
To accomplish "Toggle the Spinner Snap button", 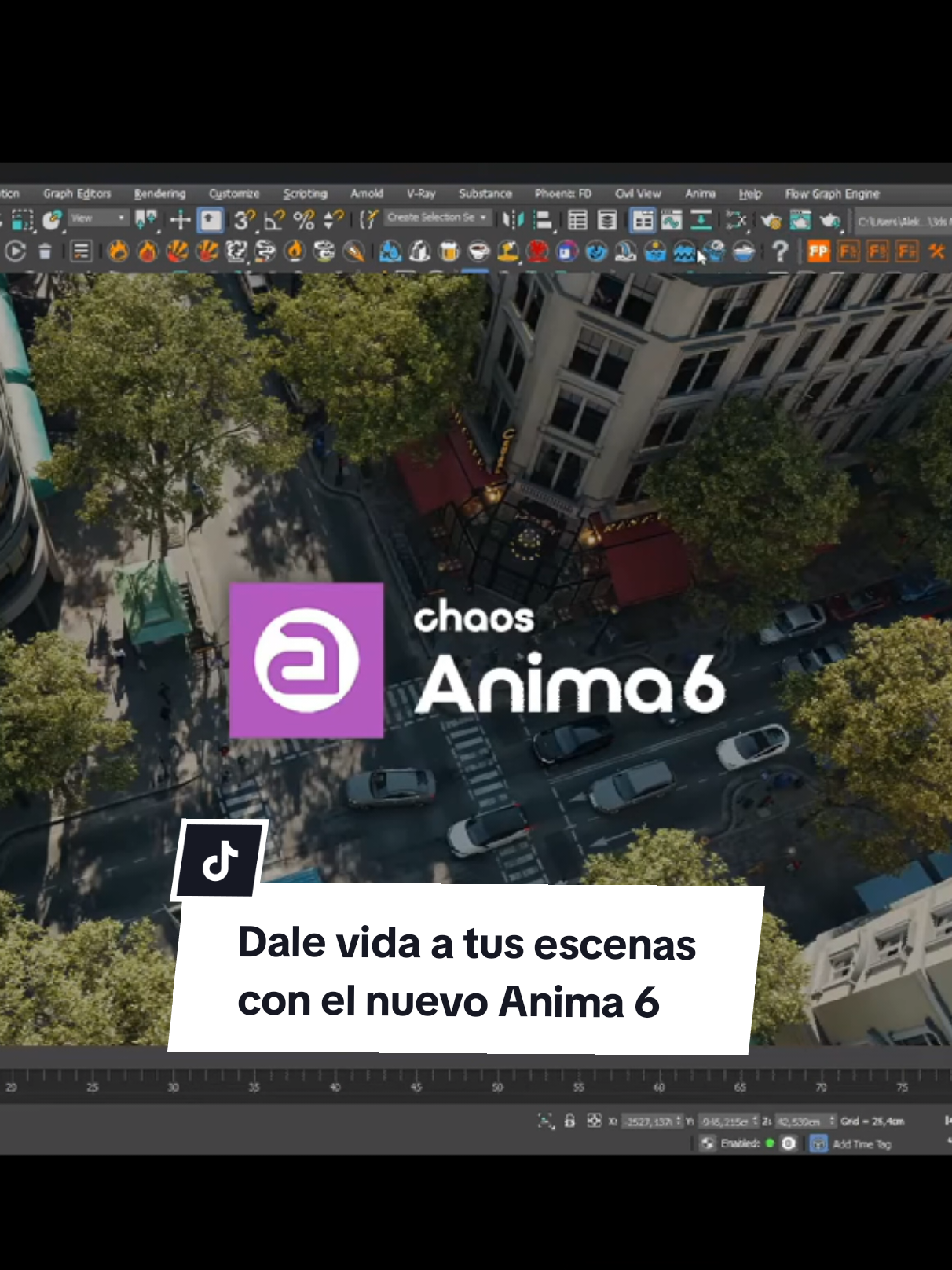I will [334, 220].
